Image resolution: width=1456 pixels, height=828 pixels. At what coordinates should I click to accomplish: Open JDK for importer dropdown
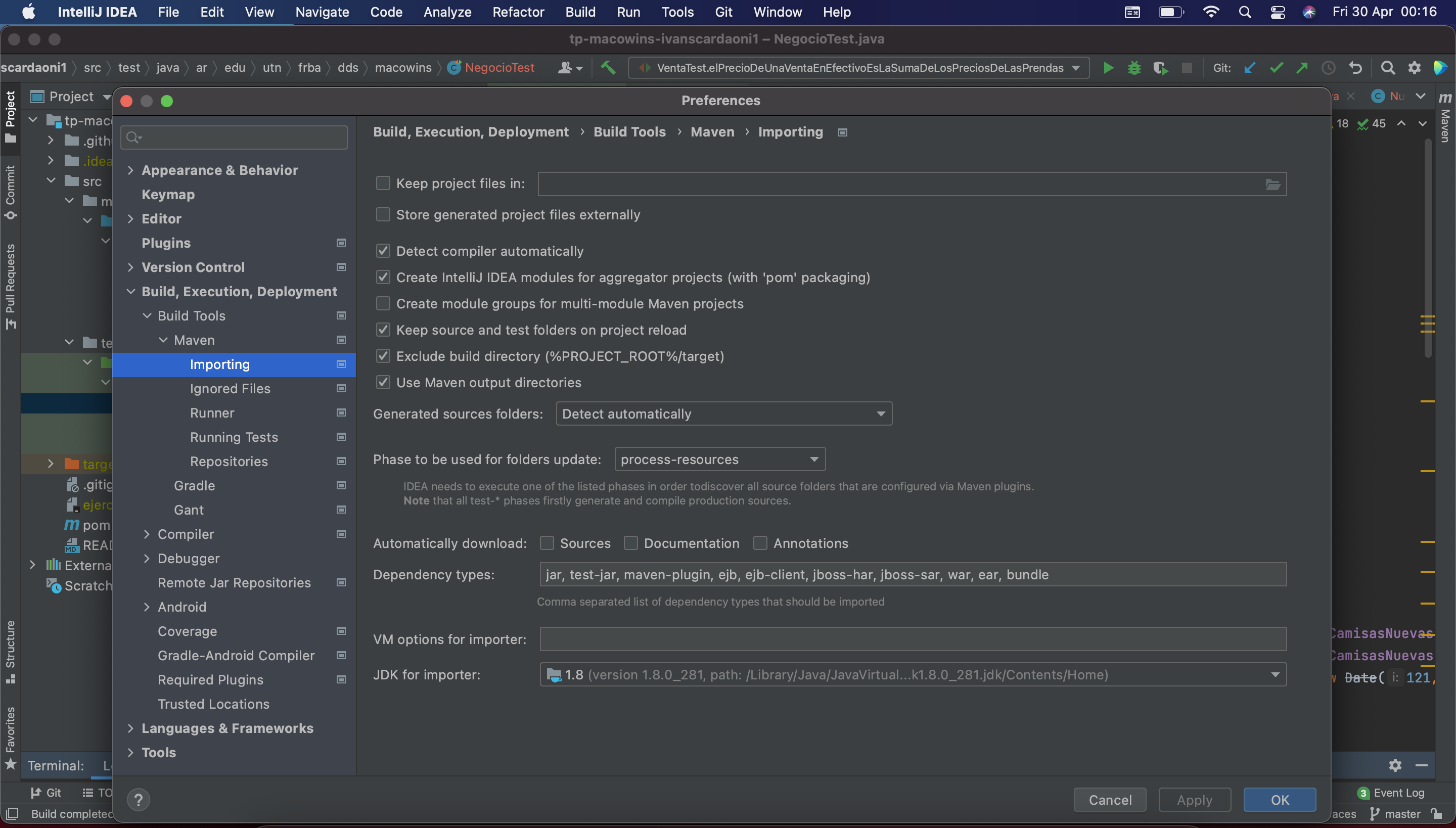(913, 674)
